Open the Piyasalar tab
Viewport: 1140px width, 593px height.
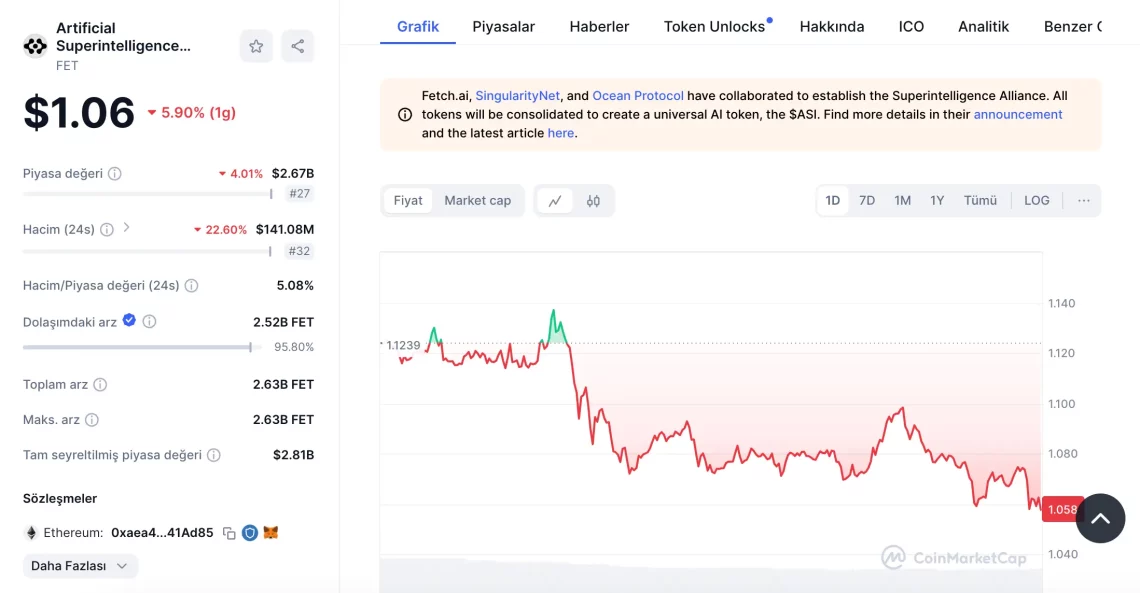503,27
